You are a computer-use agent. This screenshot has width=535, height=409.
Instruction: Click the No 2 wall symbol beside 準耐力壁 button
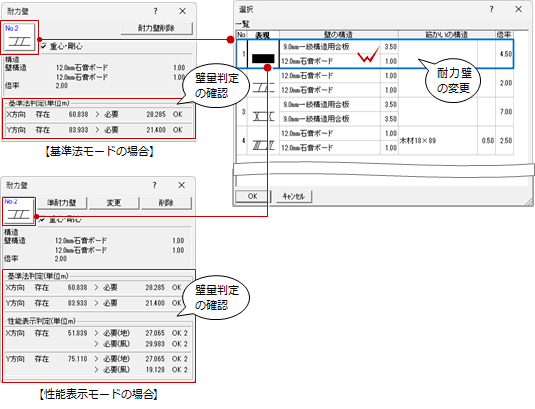pos(19,211)
